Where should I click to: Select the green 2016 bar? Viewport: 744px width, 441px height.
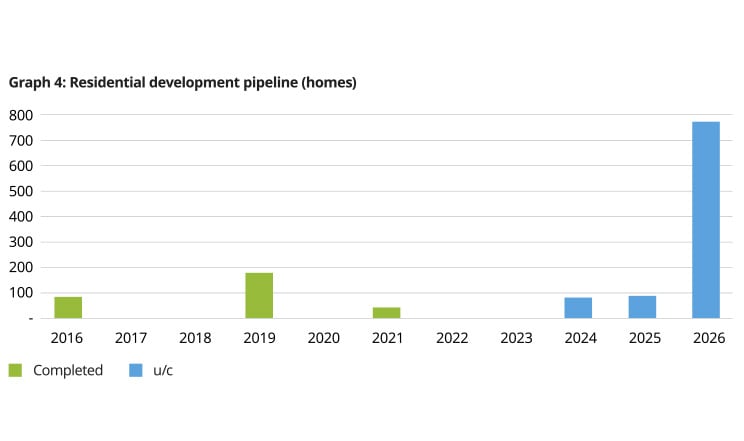[68, 307]
